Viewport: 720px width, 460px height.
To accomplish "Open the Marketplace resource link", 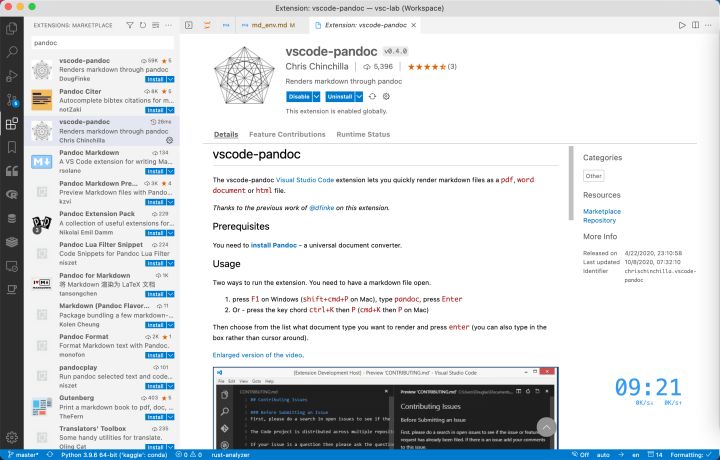I will coord(602,211).
